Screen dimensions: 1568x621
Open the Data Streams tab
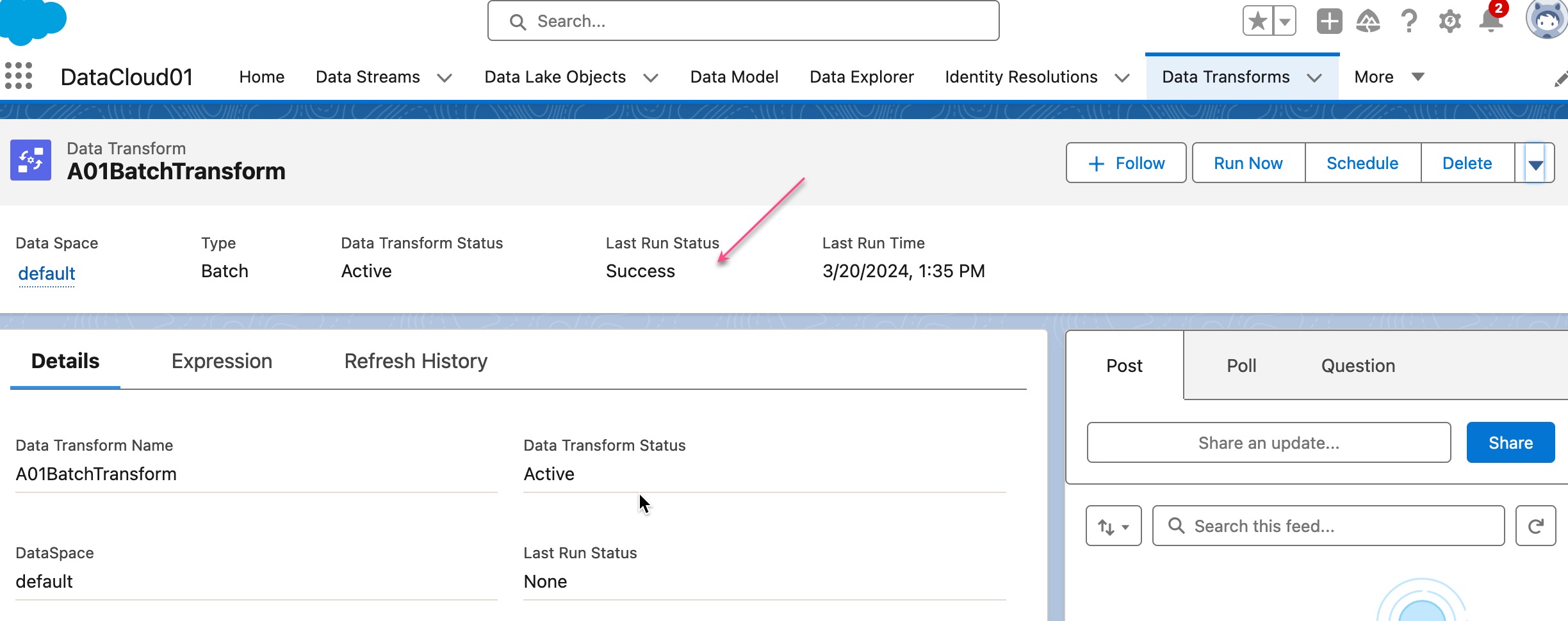[368, 77]
